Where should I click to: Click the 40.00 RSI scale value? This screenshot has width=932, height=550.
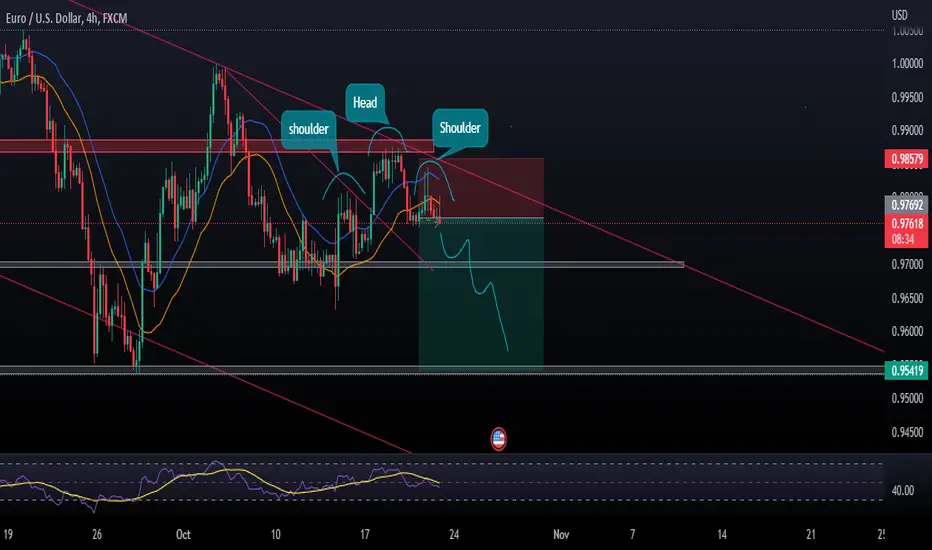tap(903, 491)
